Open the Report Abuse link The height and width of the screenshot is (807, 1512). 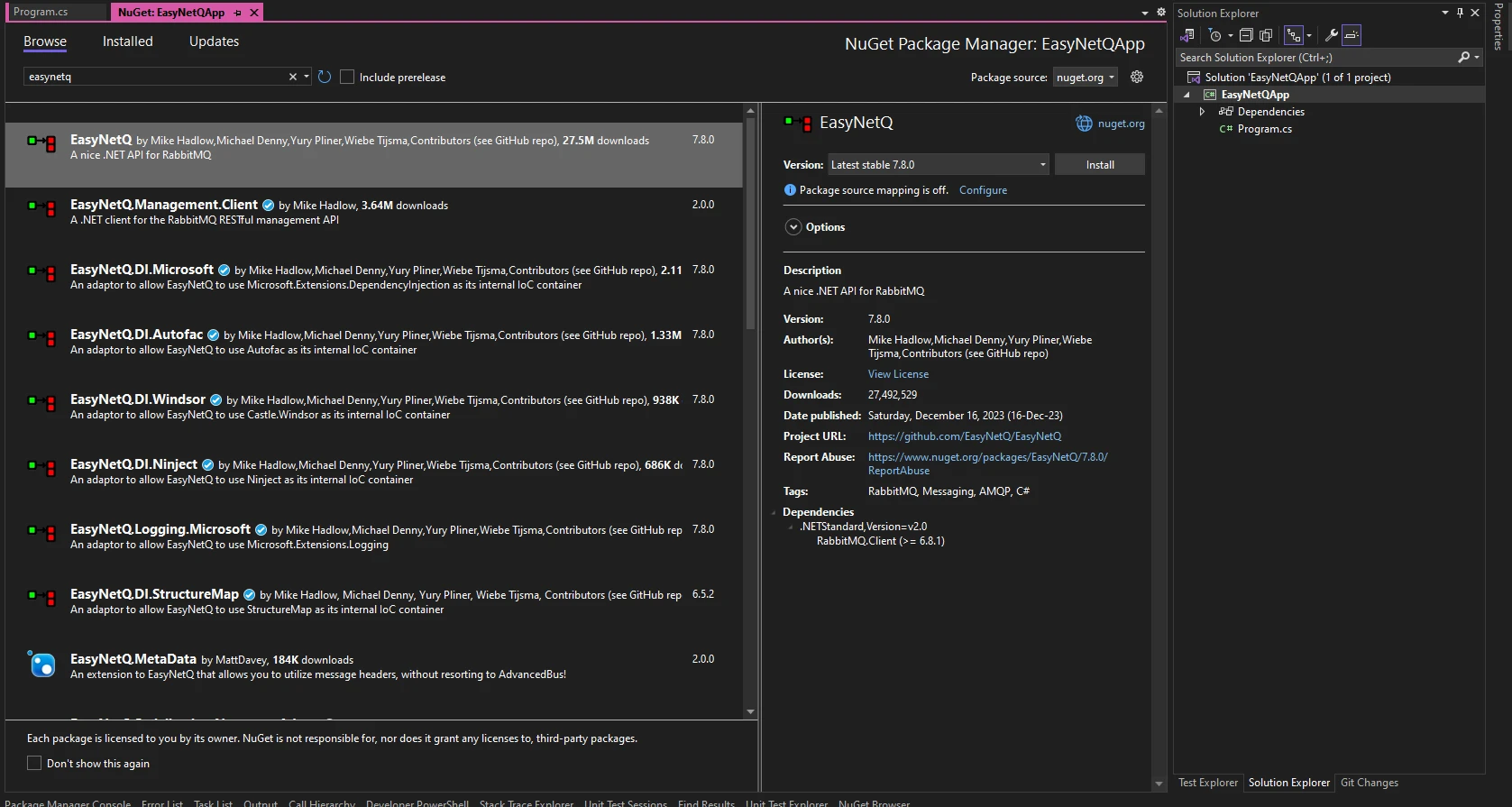pos(988,463)
